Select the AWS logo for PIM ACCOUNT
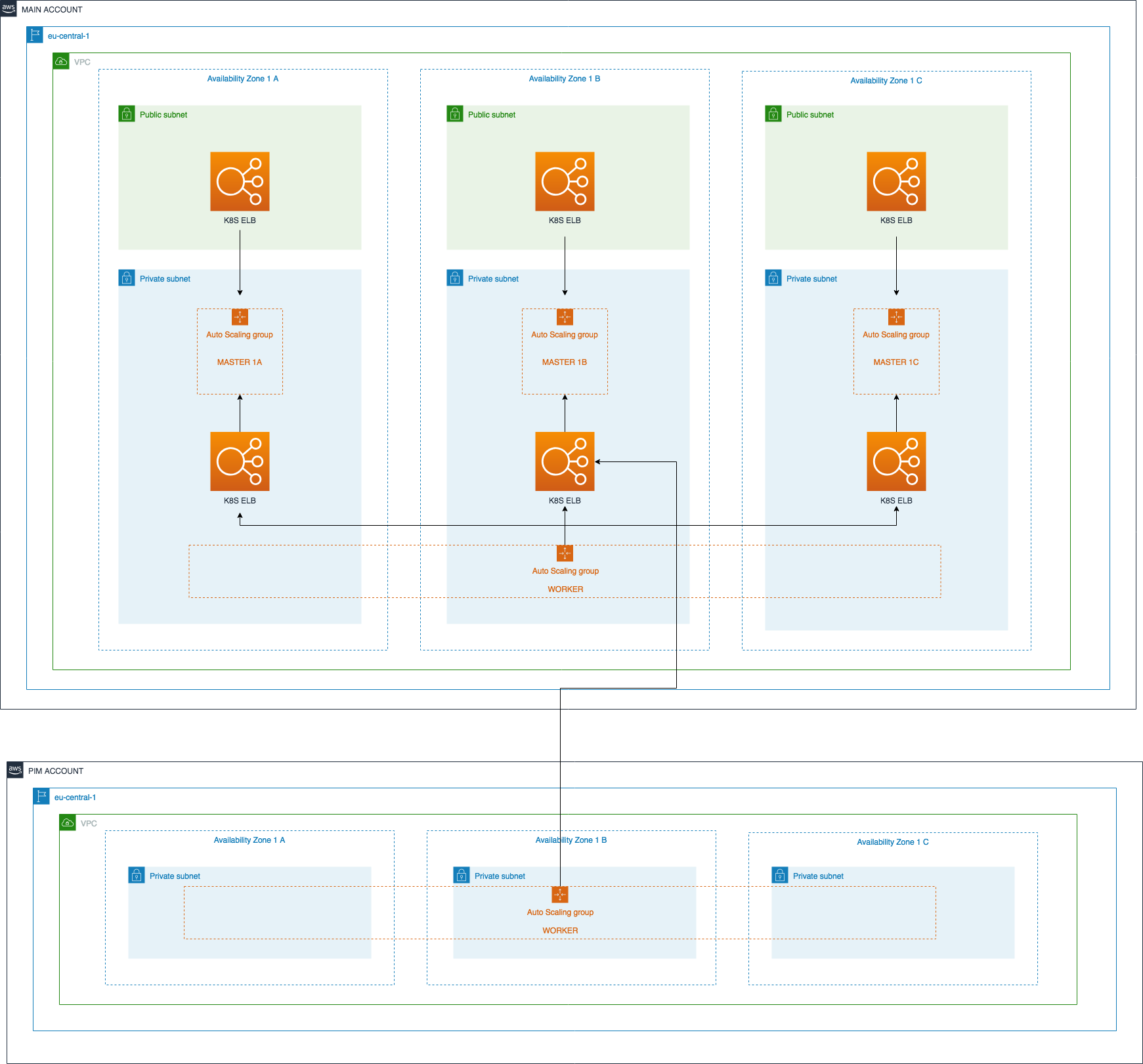The height and width of the screenshot is (1064, 1143). pyautogui.click(x=14, y=771)
